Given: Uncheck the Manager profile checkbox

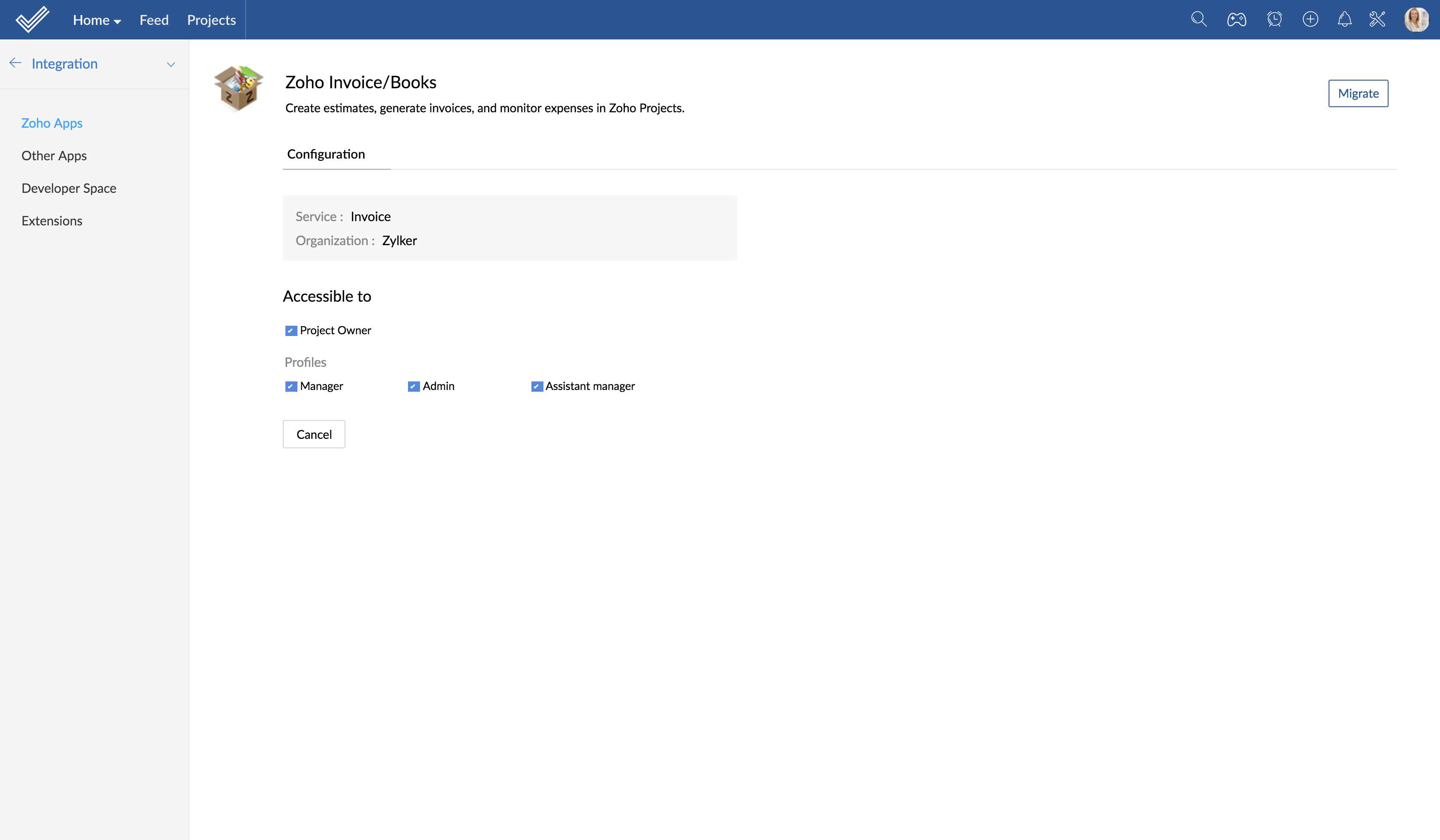Looking at the screenshot, I should pyautogui.click(x=291, y=386).
